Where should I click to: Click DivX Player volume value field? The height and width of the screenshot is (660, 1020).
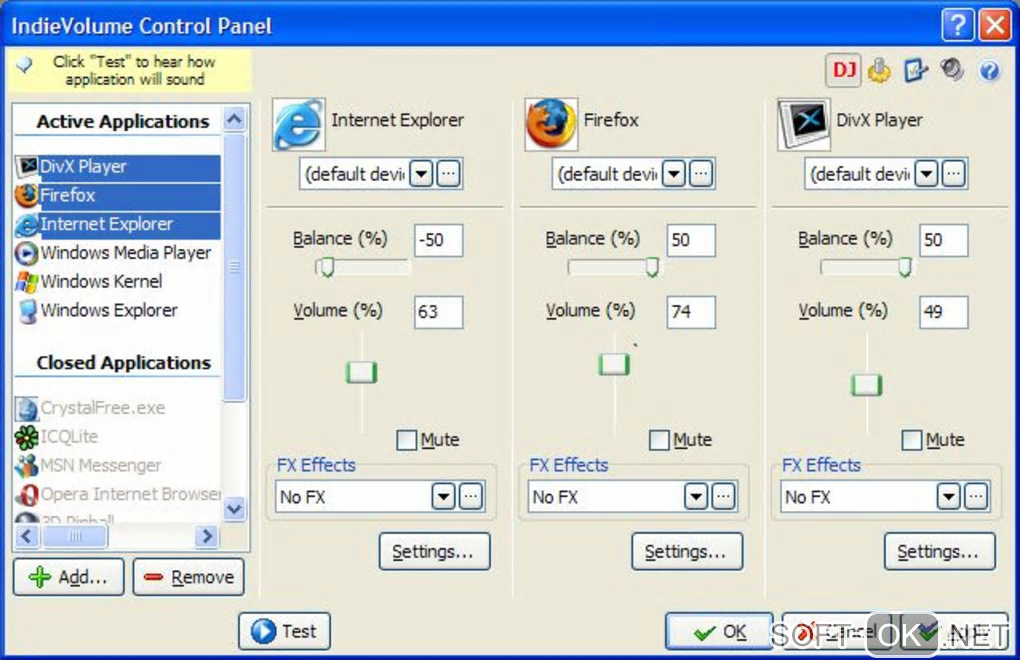tap(943, 312)
